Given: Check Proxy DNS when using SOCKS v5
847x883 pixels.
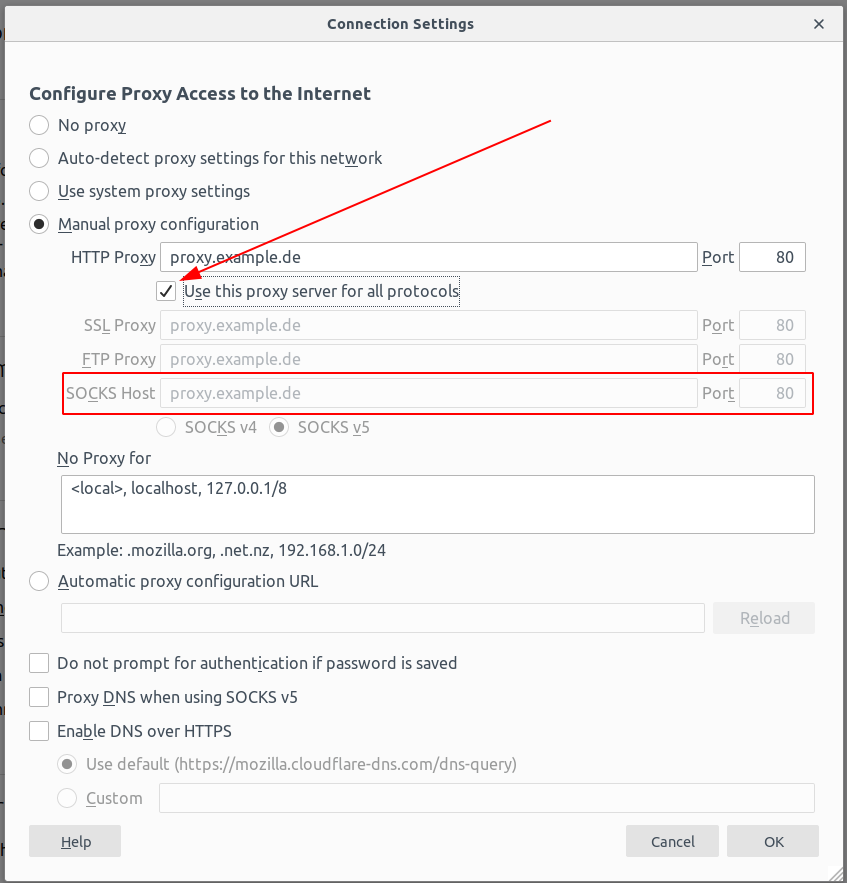Looking at the screenshot, I should tap(38, 697).
